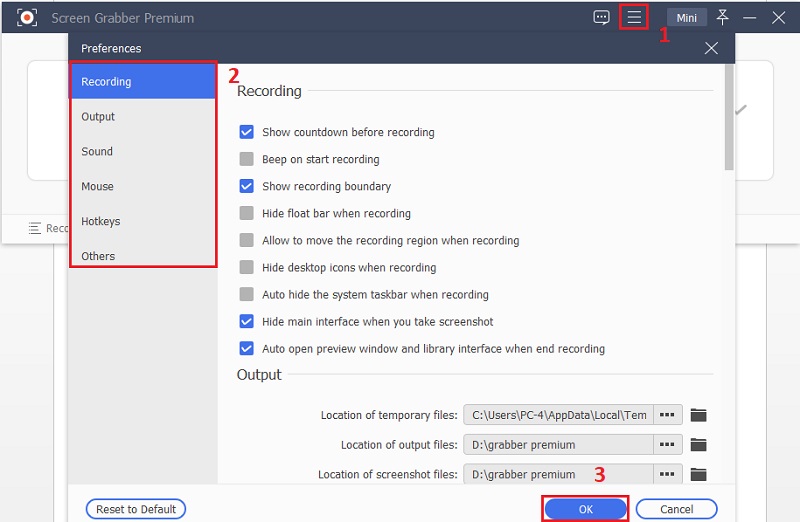The image size is (800, 522).
Task: Open folder for screenshot files location
Action: pos(698,474)
